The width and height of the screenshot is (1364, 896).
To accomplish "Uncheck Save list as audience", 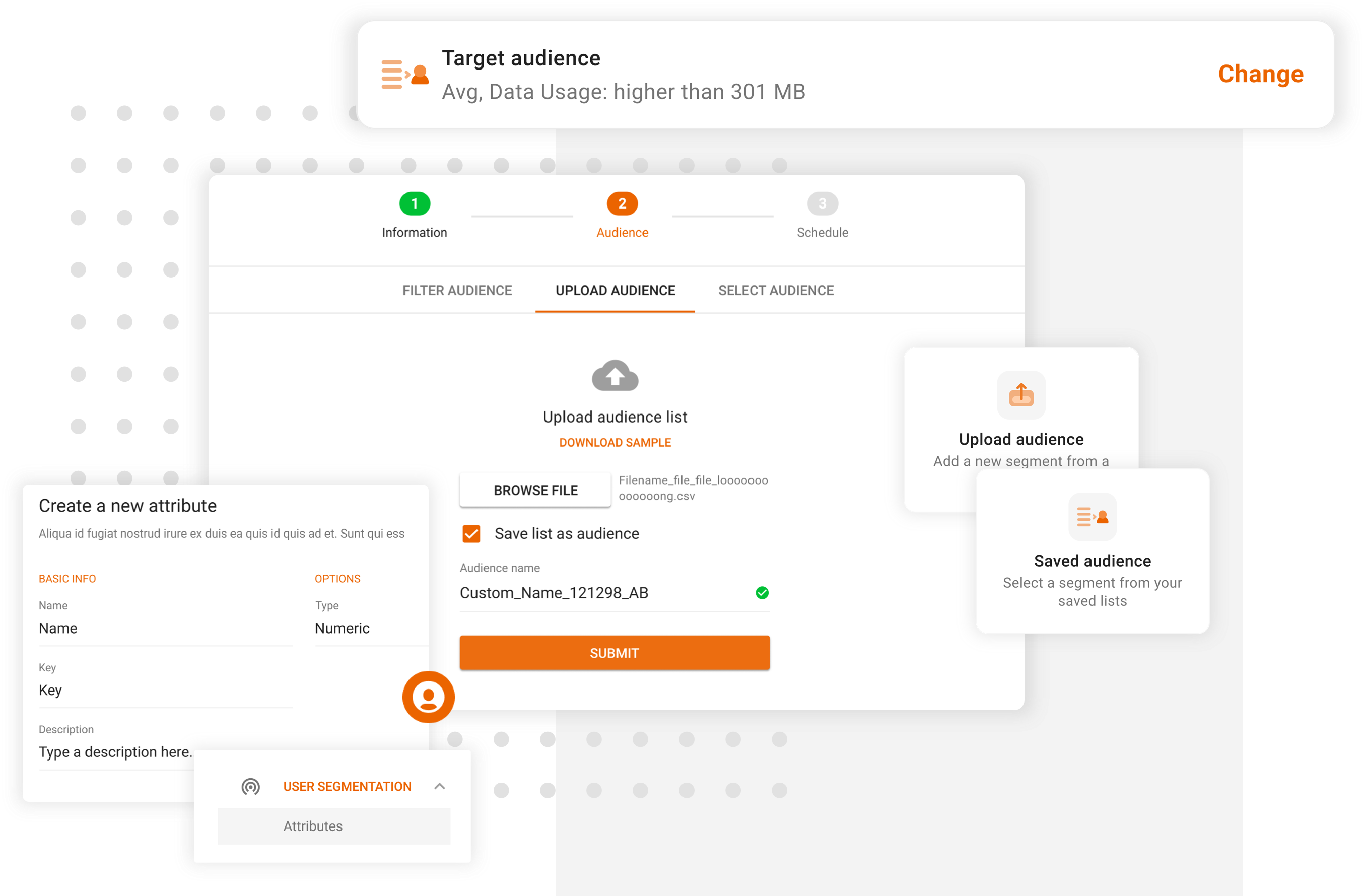I will 471,533.
